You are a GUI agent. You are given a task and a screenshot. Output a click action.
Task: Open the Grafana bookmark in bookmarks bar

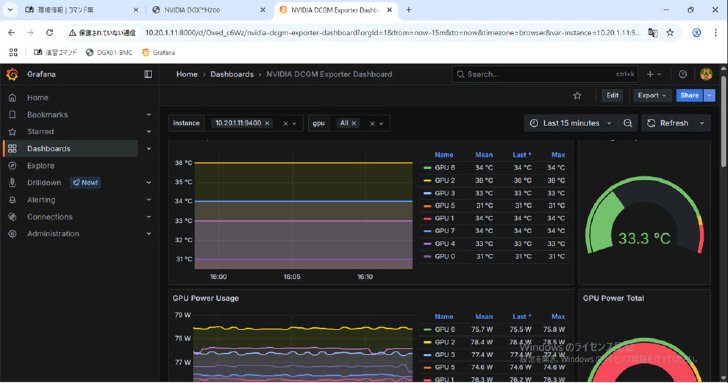coord(159,52)
